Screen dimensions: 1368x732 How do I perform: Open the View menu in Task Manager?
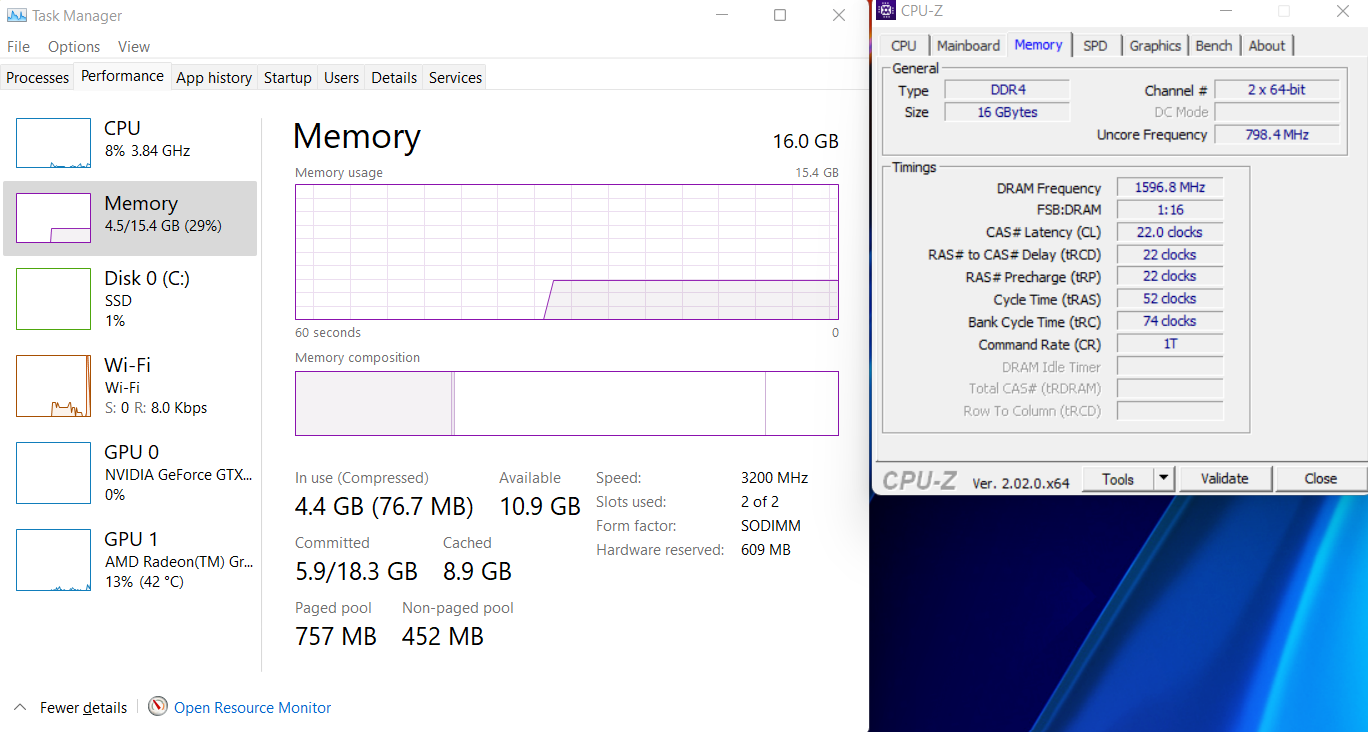click(x=134, y=46)
